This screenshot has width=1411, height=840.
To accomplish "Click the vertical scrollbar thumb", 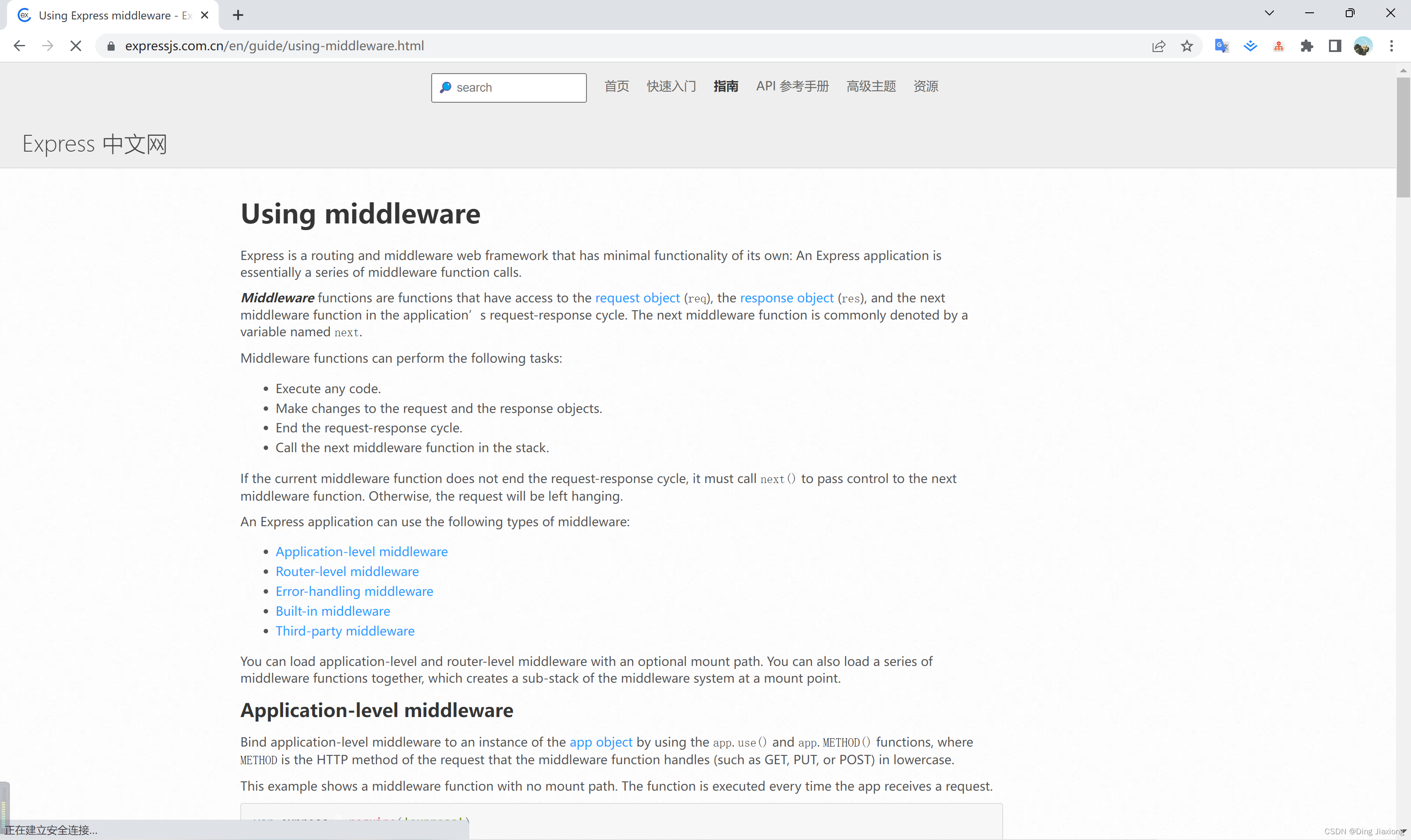I will (x=1403, y=138).
